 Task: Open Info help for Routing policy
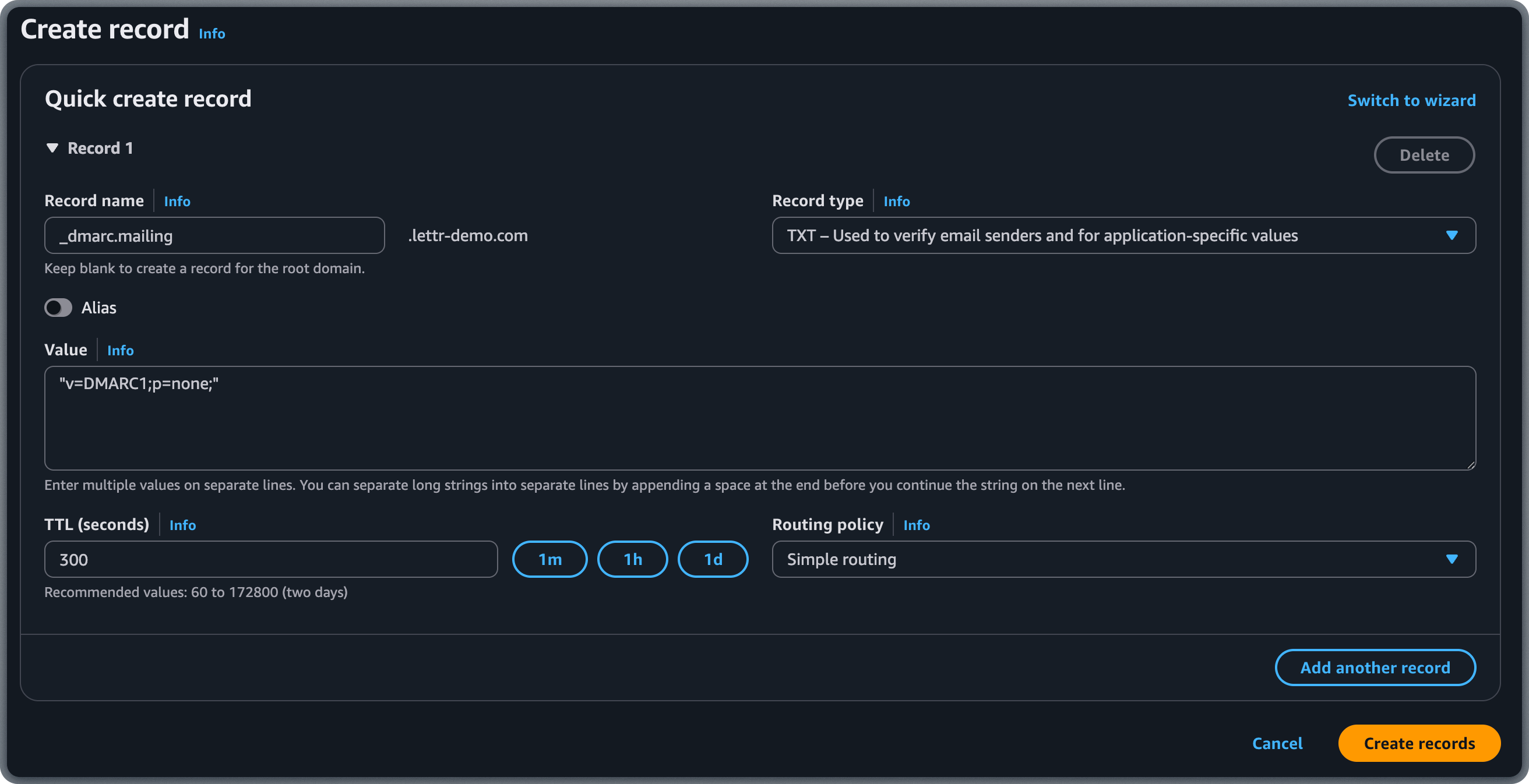[x=917, y=525]
